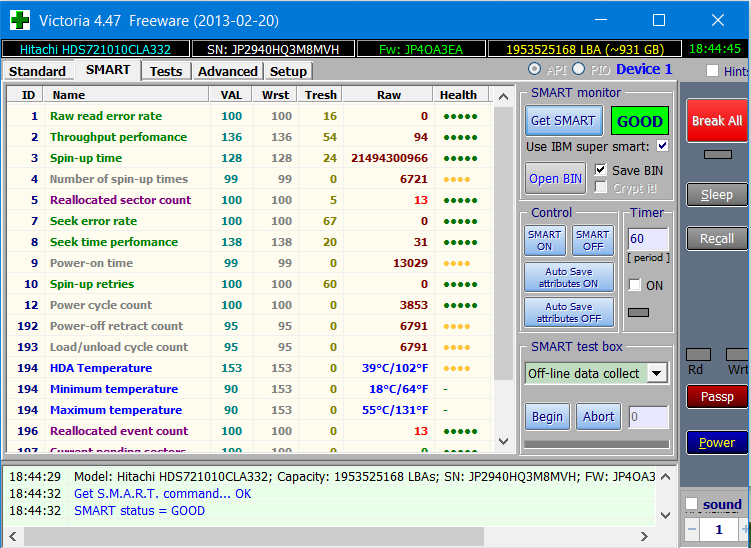The width and height of the screenshot is (751, 548).
Task: Click the Get SMART button
Action: coord(563,121)
